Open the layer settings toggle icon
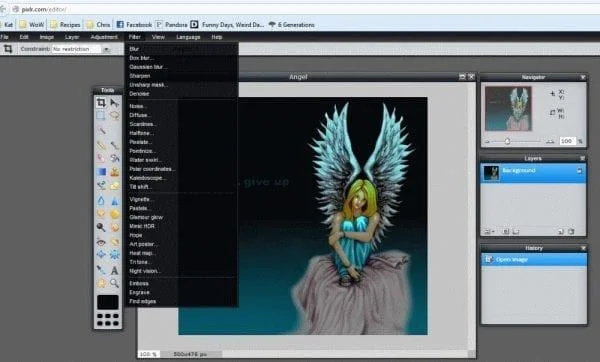Viewport: 600px width, 362px height. [489, 232]
